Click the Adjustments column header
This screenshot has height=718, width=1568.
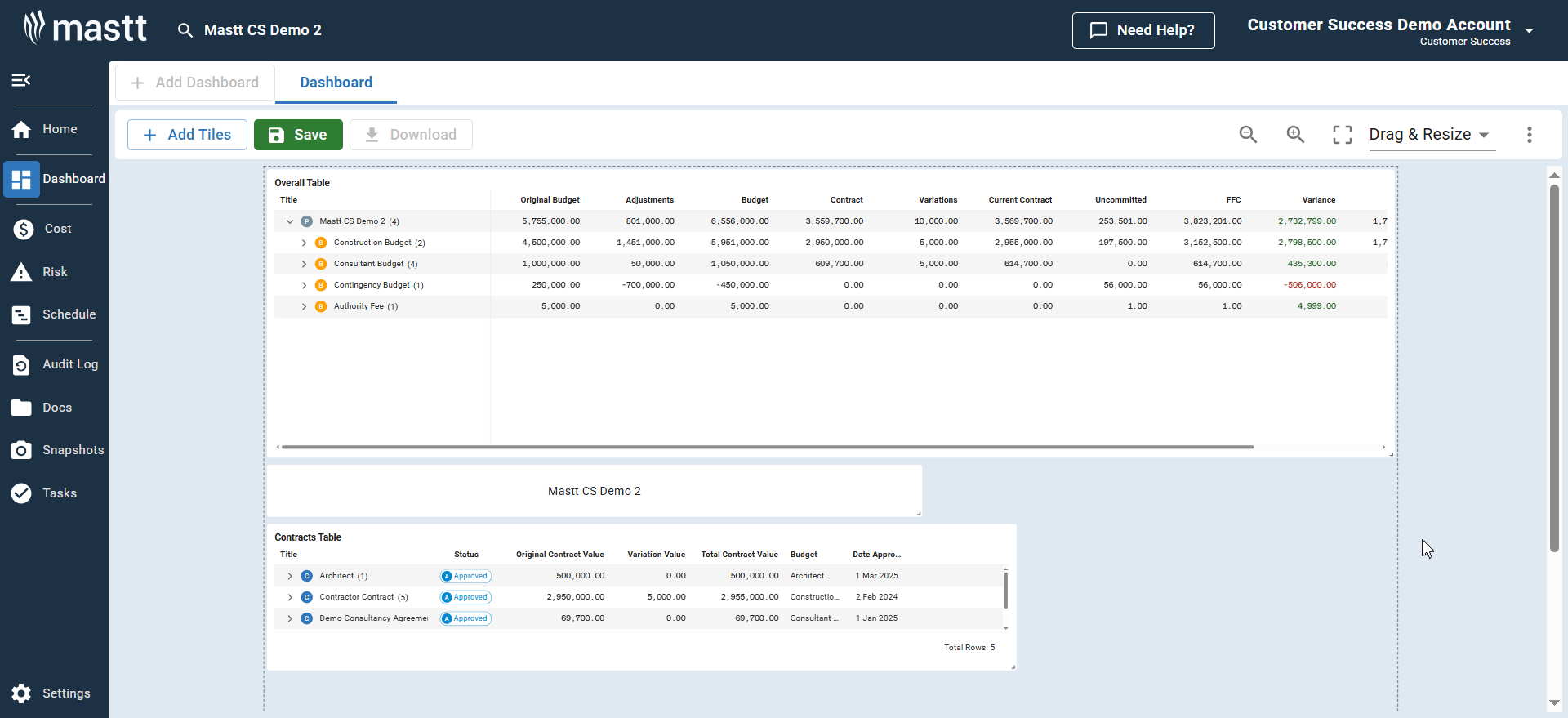click(649, 200)
